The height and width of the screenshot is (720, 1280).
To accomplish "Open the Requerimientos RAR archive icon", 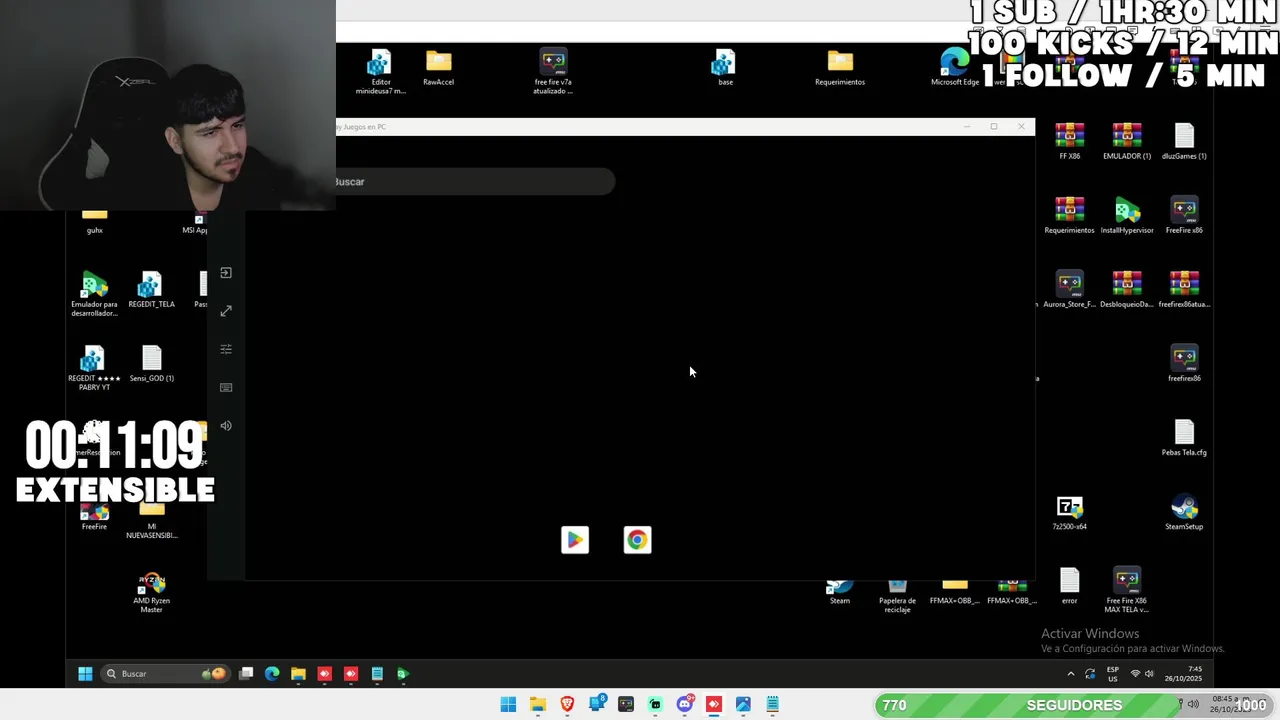I will (x=1069, y=215).
